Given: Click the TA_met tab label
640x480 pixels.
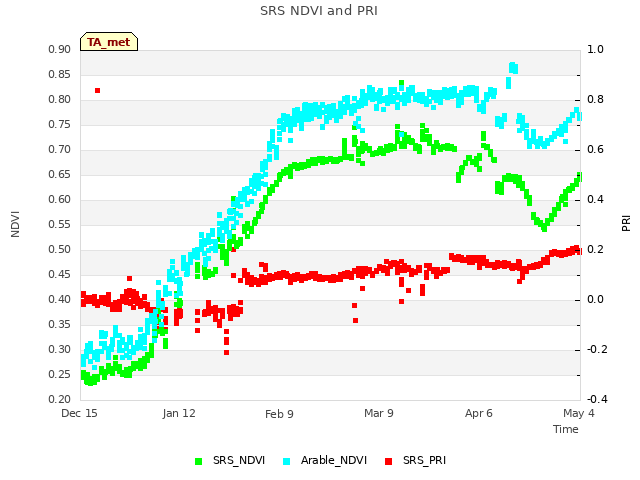Looking at the screenshot, I should coord(109,42).
